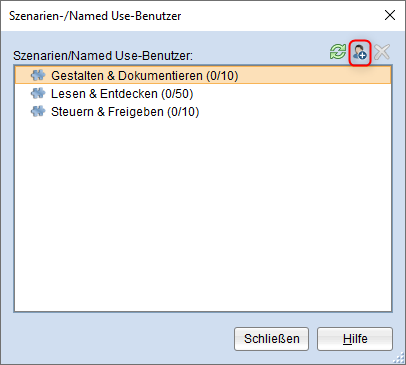Refresh the scenario list with green arrows icon
406x365 pixels.
click(x=338, y=52)
